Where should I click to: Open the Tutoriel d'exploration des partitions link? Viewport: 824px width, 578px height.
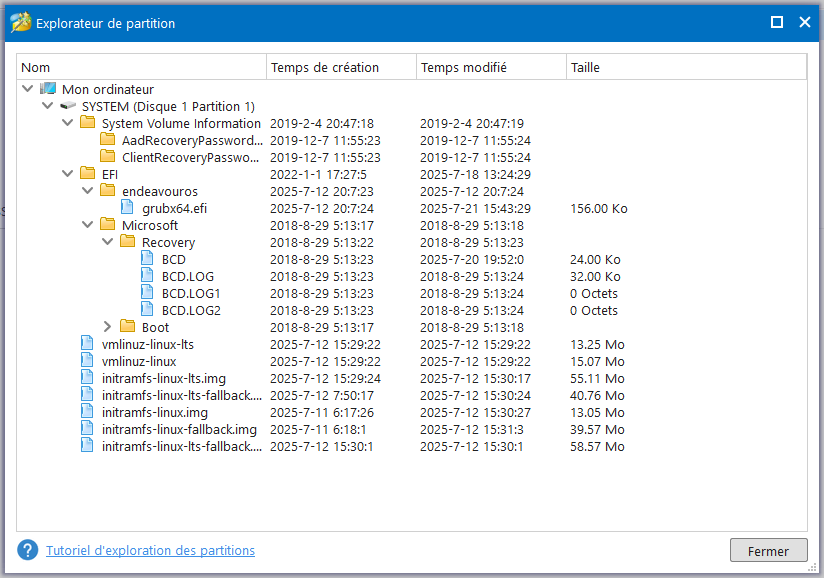click(x=150, y=550)
